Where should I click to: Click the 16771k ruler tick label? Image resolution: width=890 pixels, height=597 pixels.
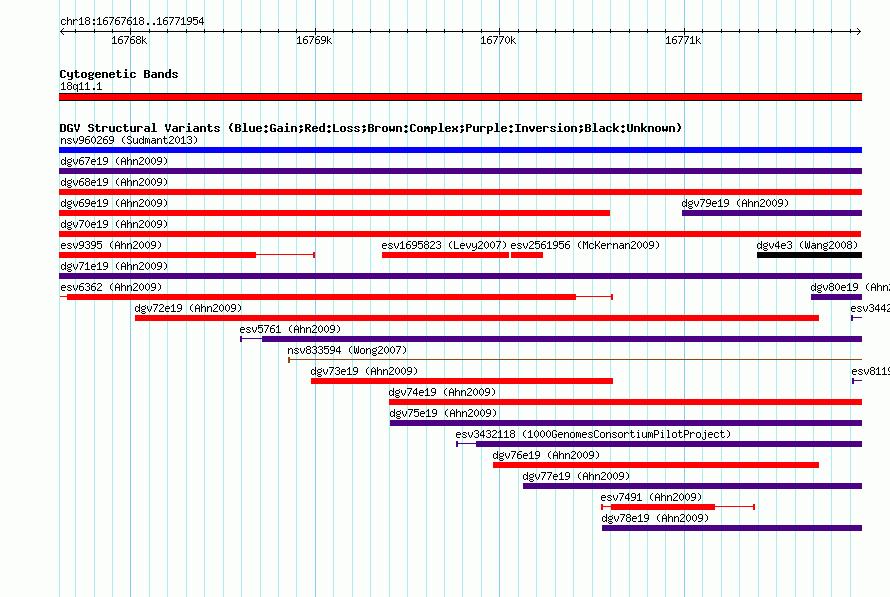[x=683, y=40]
